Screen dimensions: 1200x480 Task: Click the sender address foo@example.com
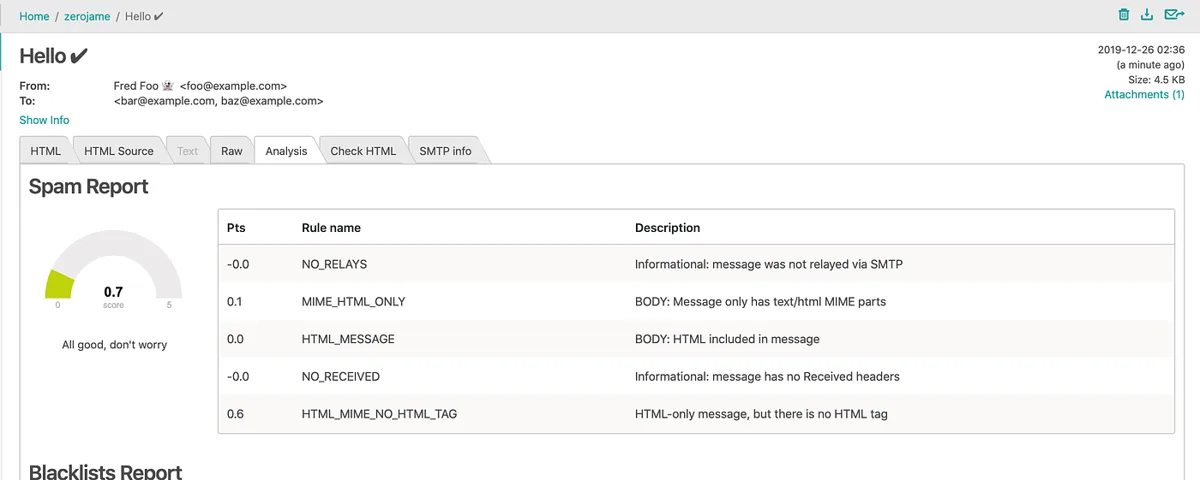(235, 87)
